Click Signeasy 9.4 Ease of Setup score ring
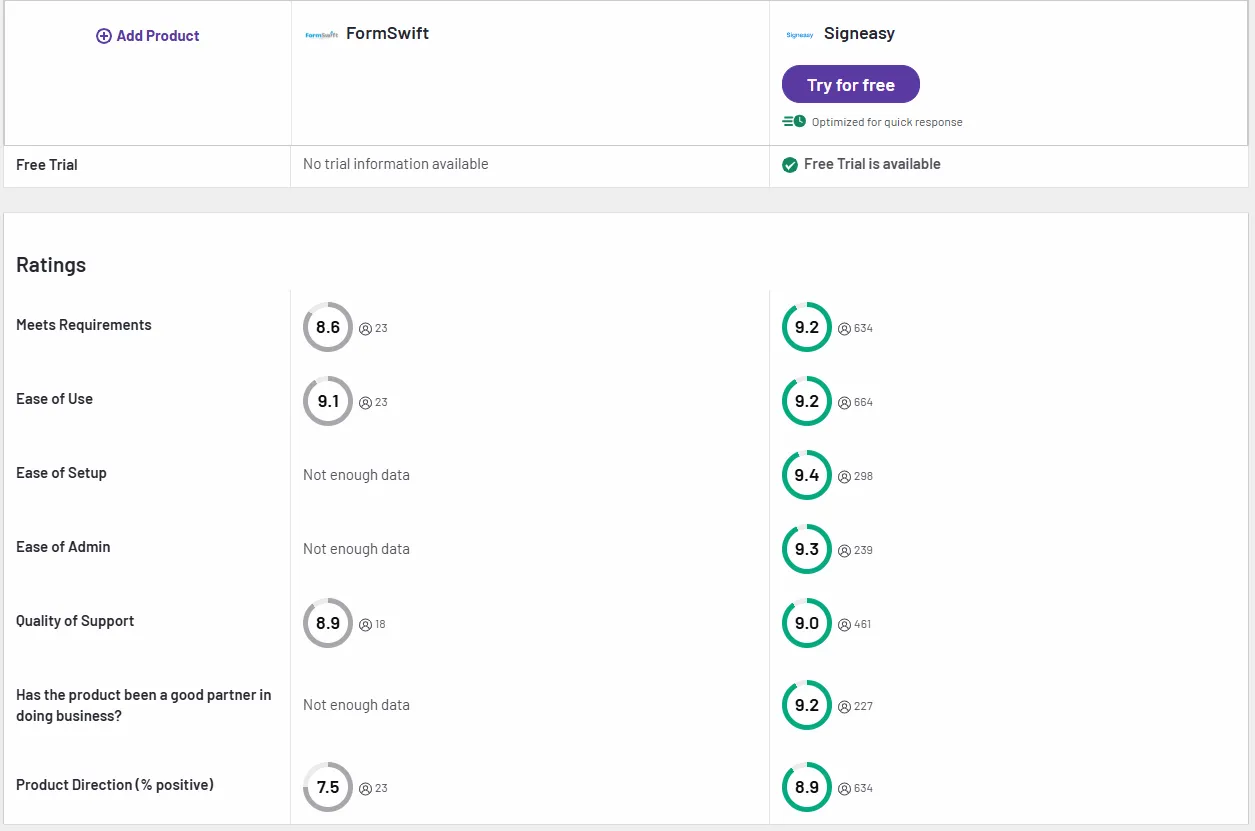The image size is (1255, 831). click(x=807, y=475)
